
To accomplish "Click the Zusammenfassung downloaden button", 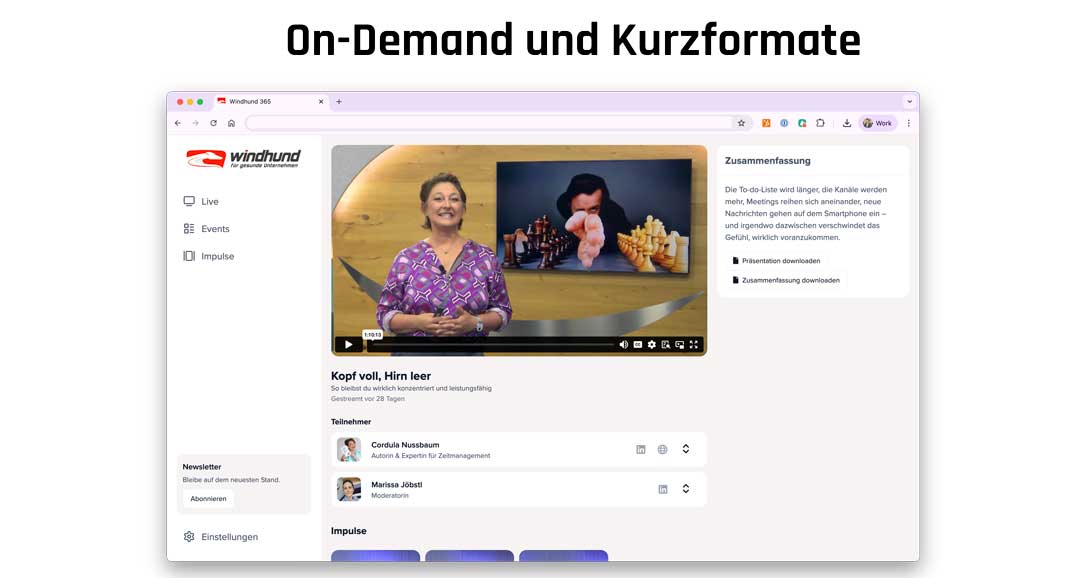I will click(786, 280).
